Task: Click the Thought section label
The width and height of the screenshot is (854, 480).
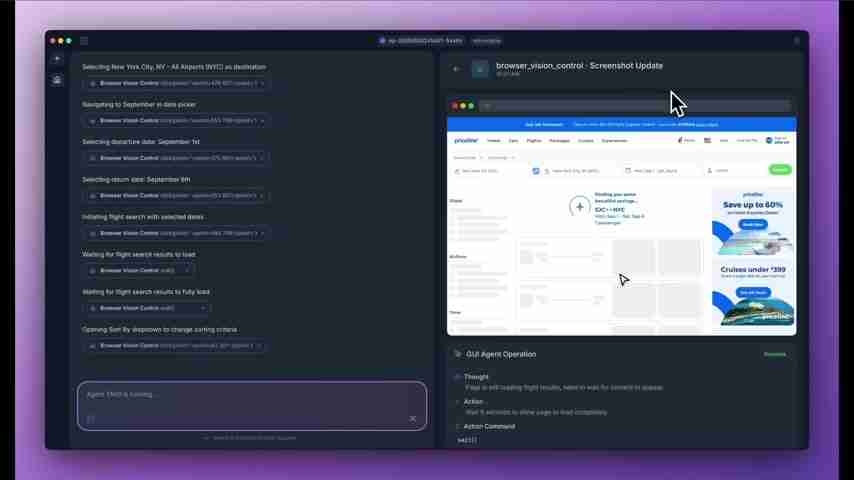Action: 476,377
